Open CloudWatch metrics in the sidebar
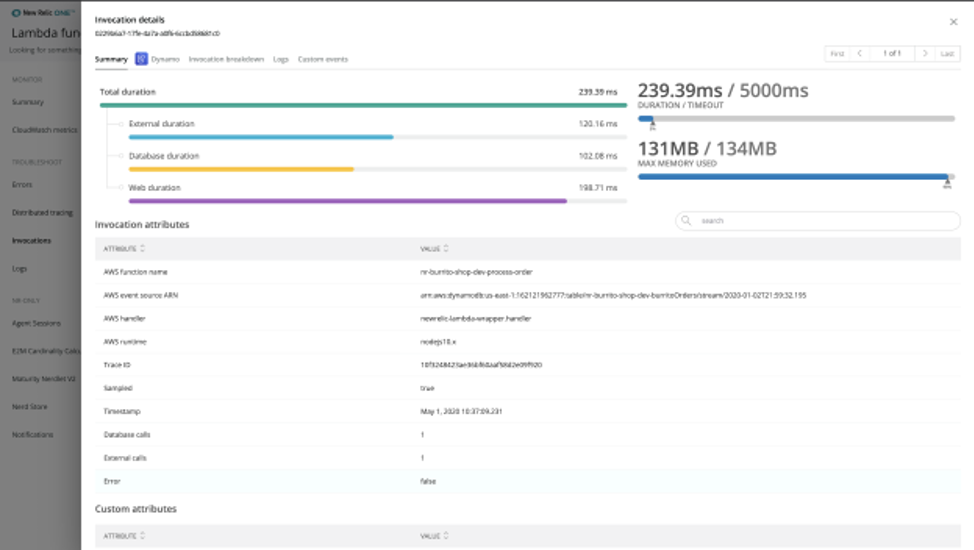974x550 pixels. click(x=45, y=130)
